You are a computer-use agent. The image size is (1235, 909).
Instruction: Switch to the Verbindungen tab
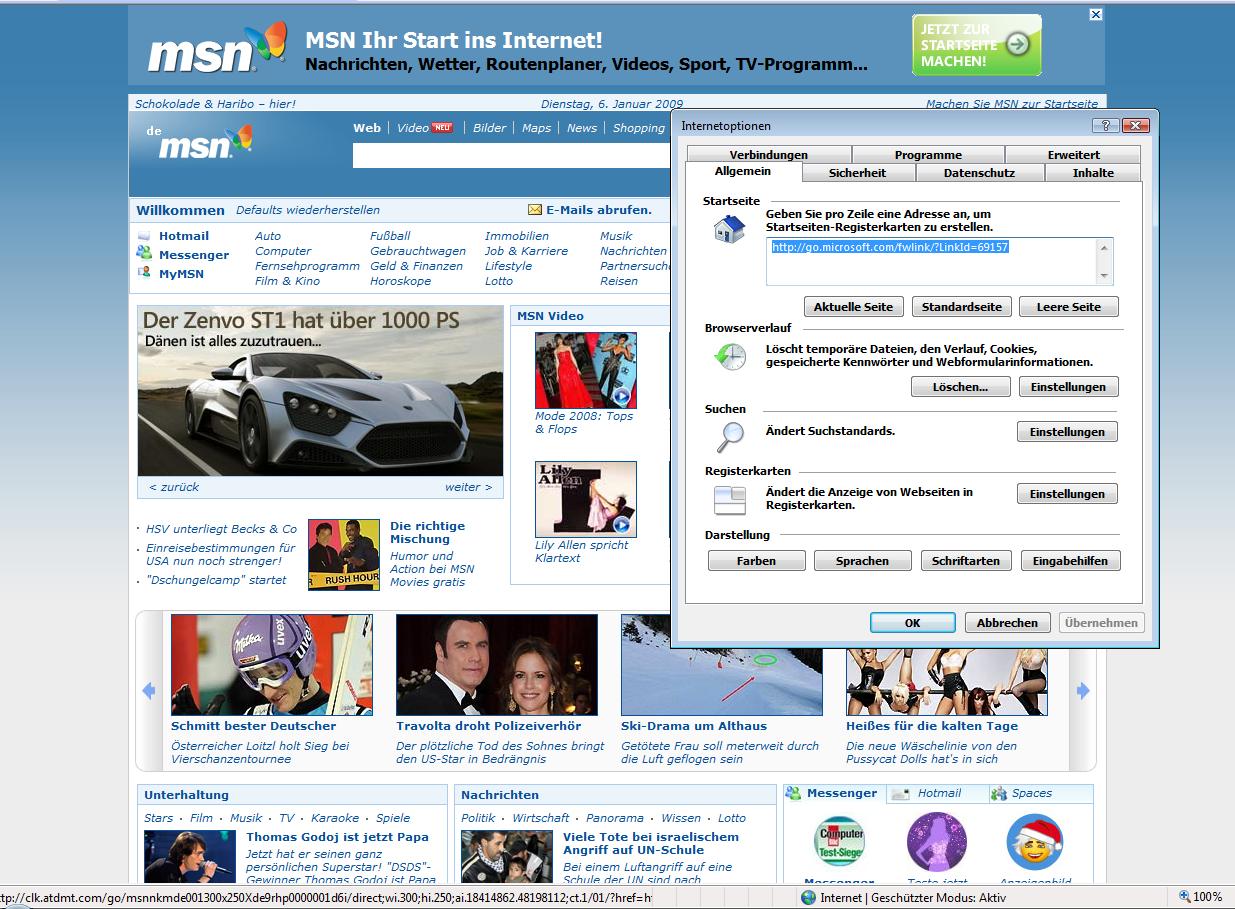768,155
